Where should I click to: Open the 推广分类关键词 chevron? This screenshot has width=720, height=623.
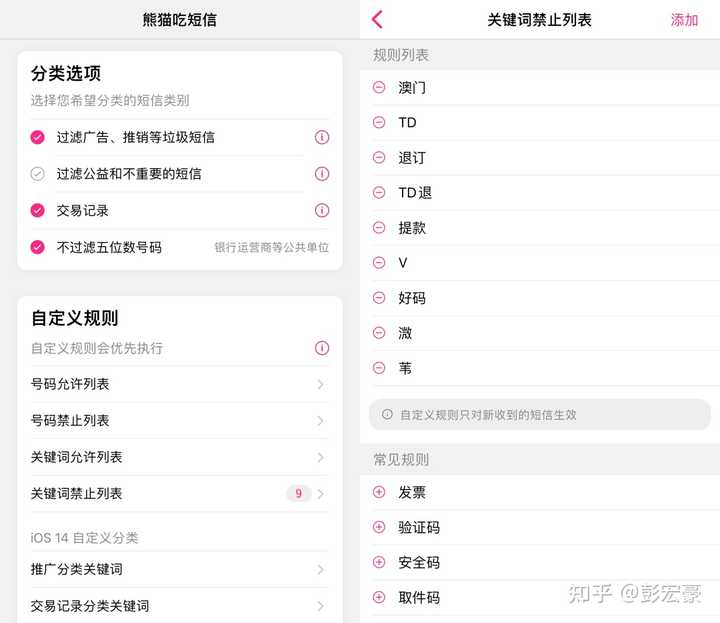[320, 569]
